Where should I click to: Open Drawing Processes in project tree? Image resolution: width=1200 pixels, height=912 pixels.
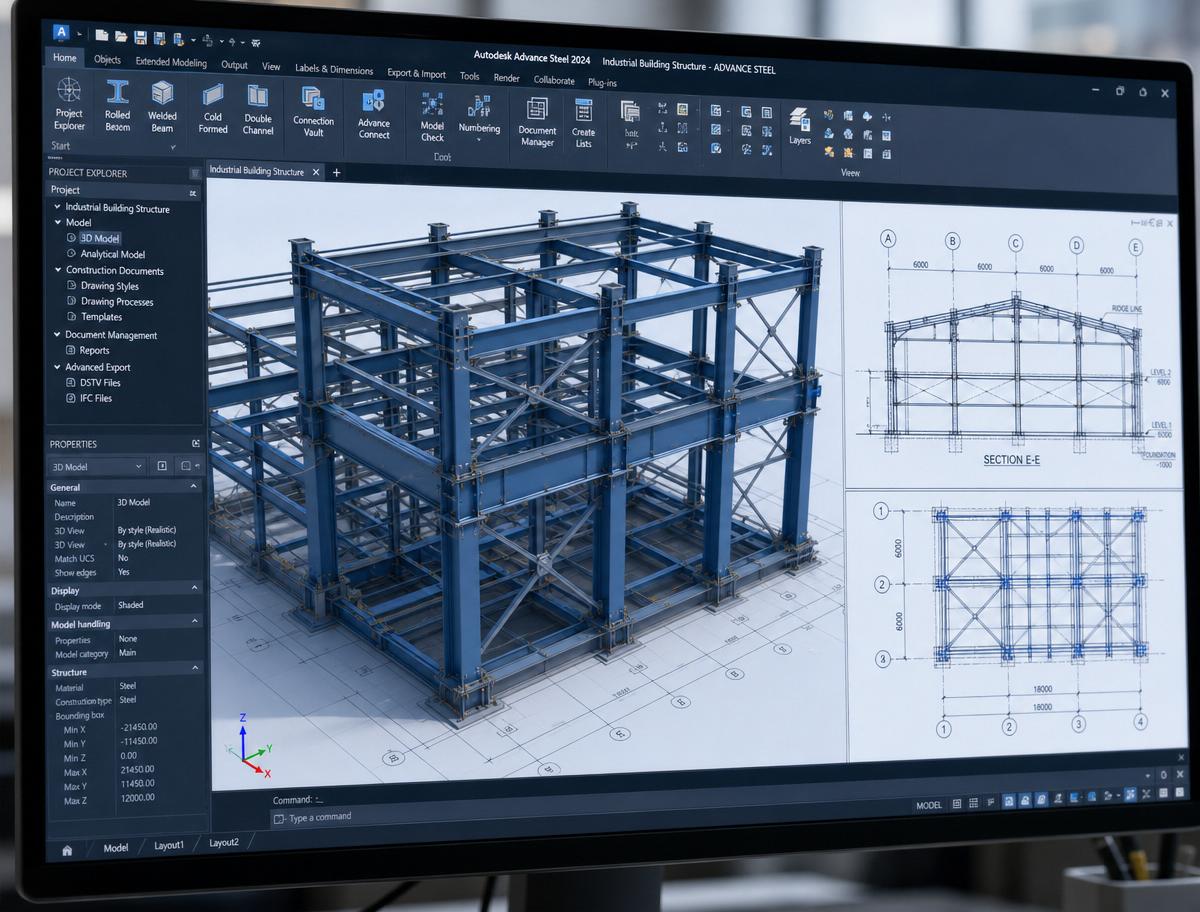click(117, 301)
